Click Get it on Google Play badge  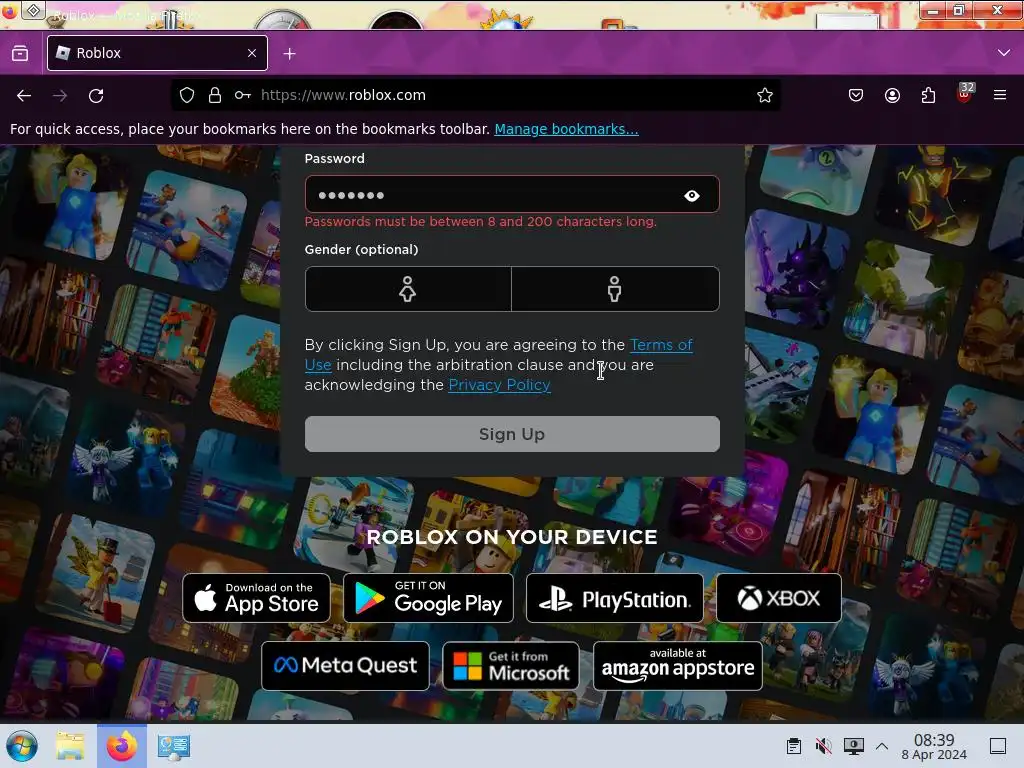click(428, 598)
